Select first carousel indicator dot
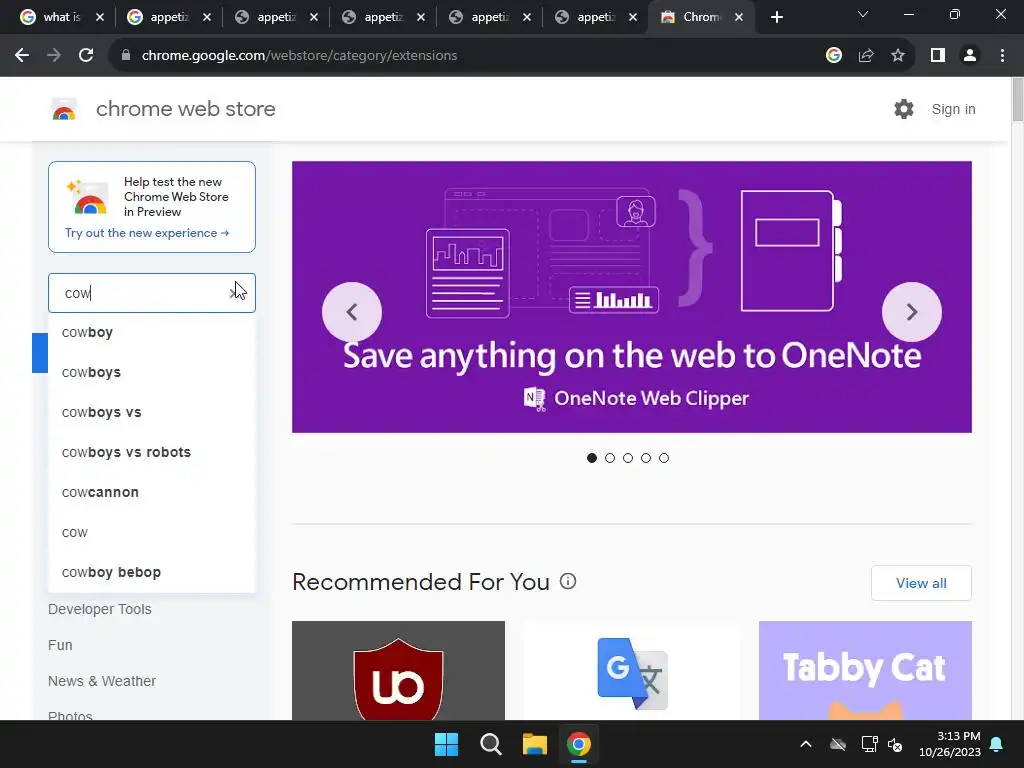 pyautogui.click(x=592, y=458)
